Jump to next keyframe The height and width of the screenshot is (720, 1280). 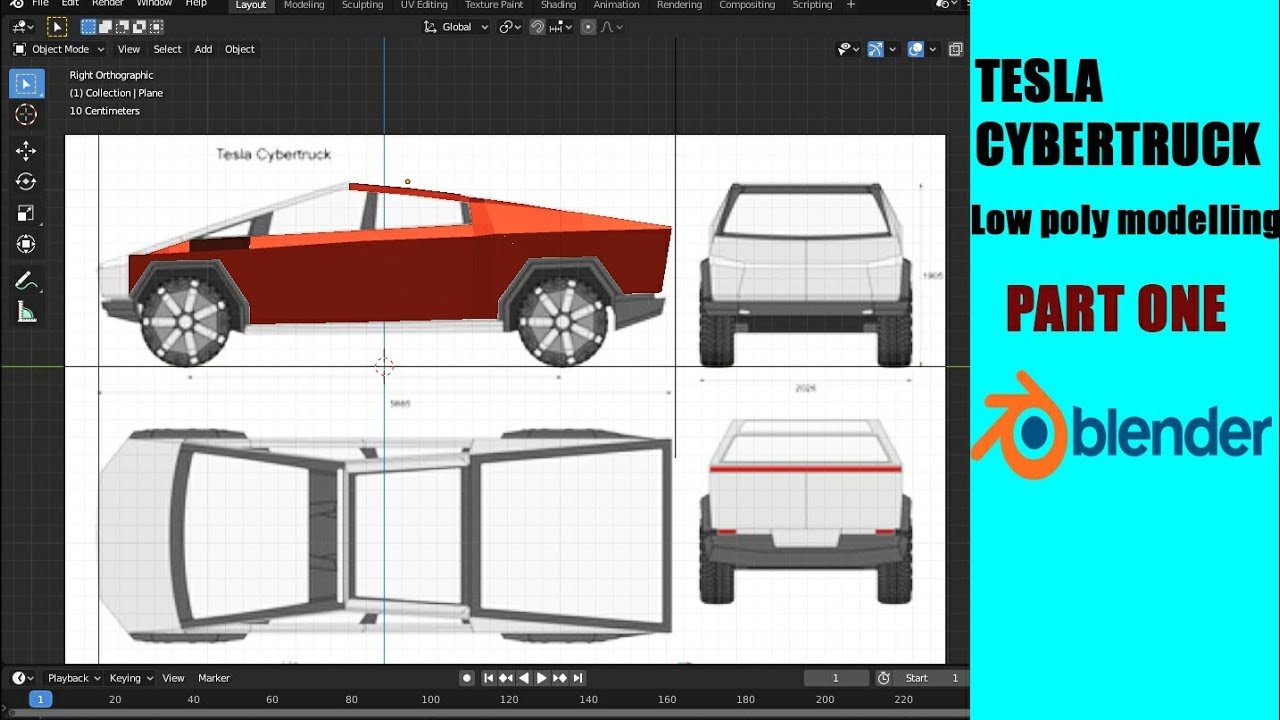[560, 678]
